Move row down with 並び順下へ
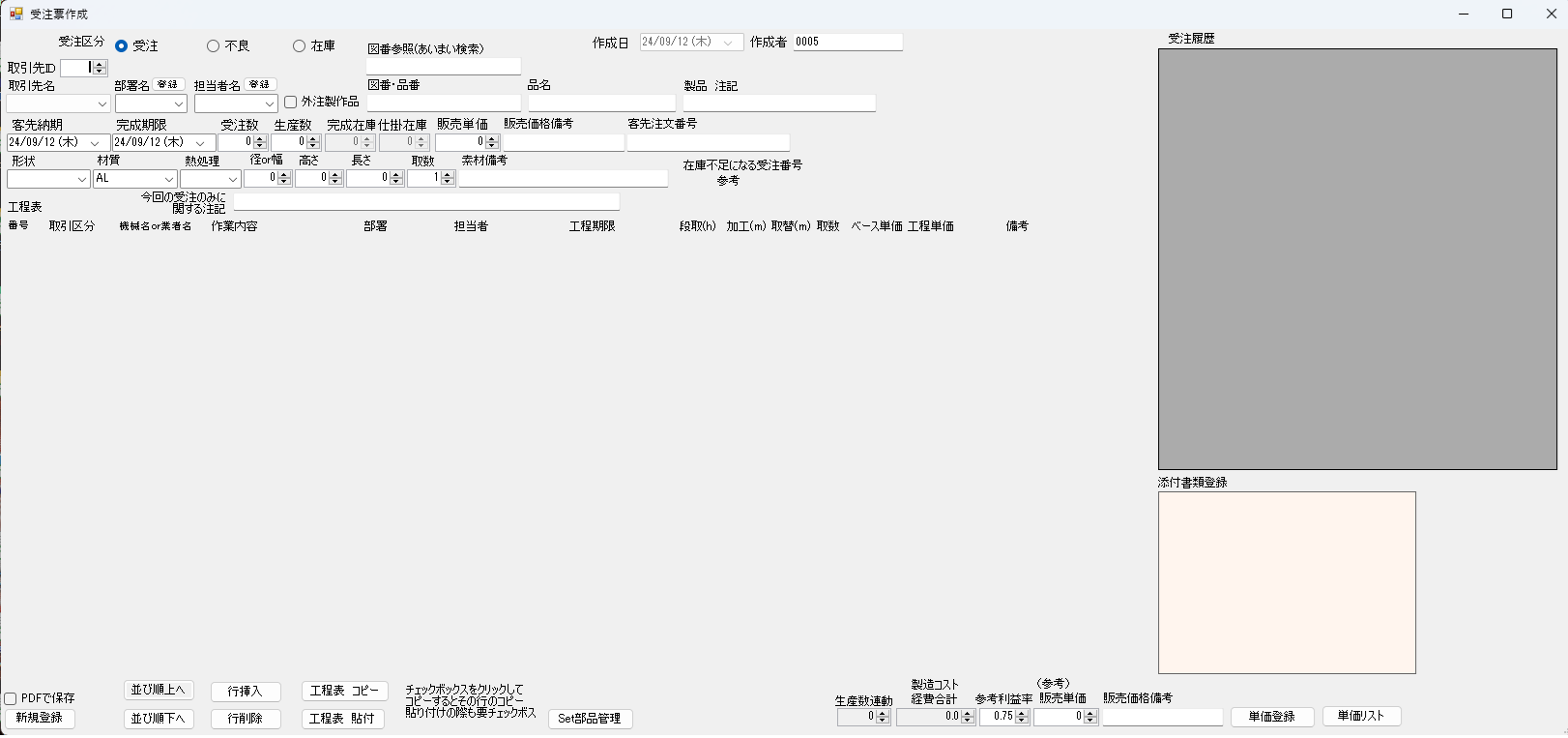Viewport: 1568px width, 738px height. point(159,719)
